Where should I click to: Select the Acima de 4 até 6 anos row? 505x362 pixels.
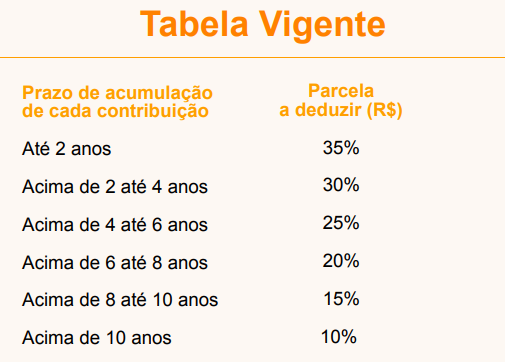pos(115,224)
